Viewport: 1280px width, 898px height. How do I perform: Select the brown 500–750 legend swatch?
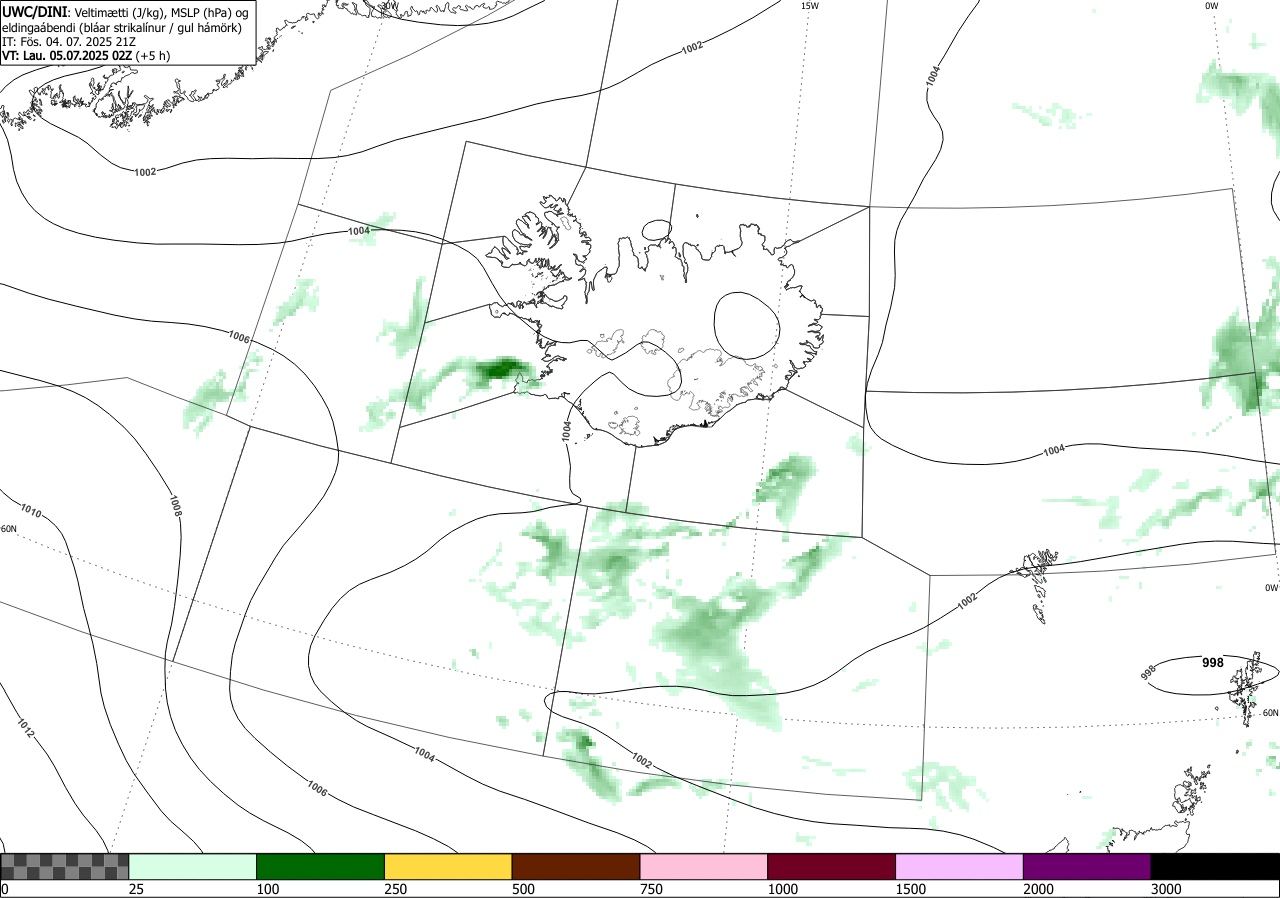(x=576, y=866)
